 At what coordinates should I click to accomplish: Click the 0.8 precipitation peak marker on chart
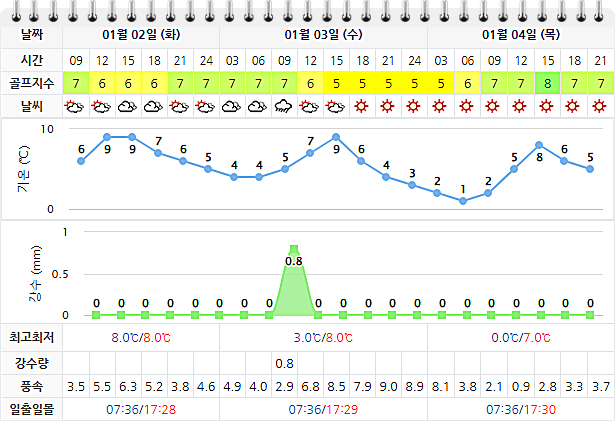coord(294,249)
